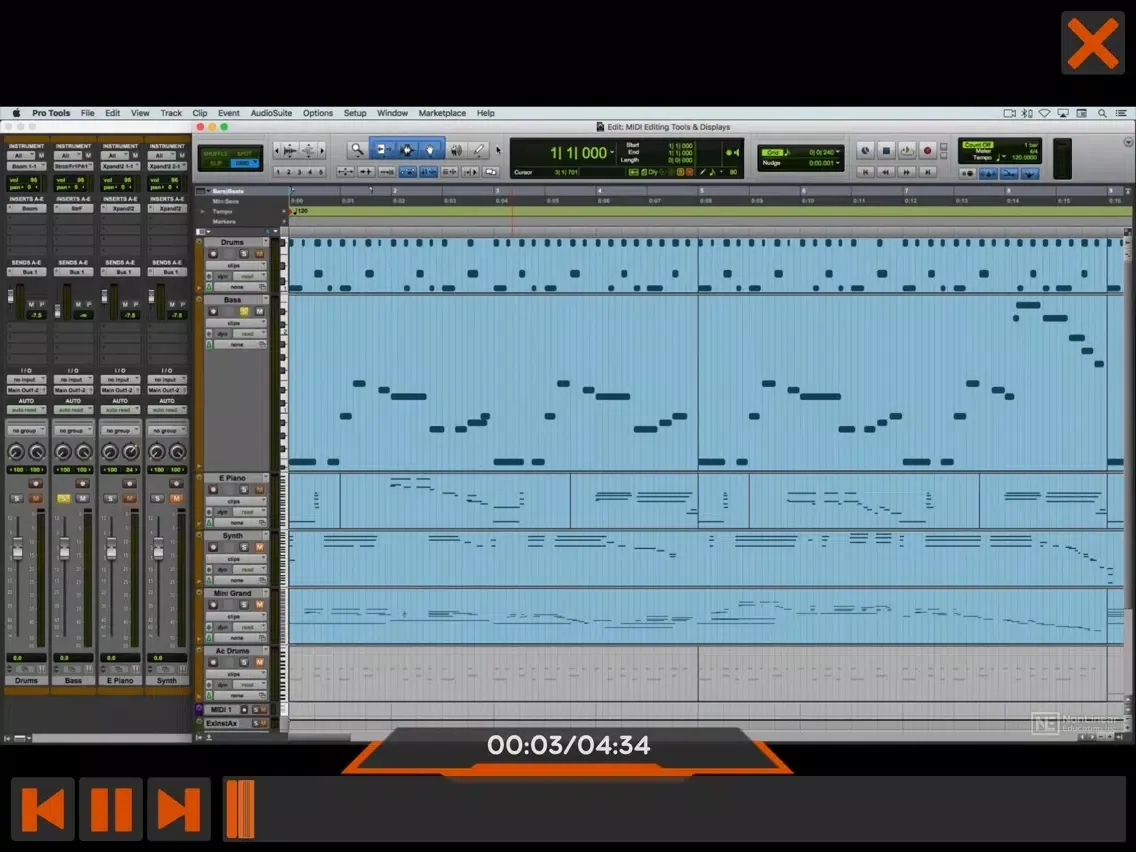Image resolution: width=1136 pixels, height=852 pixels.
Task: Solo the Drums track in Edit window
Action: click(244, 254)
